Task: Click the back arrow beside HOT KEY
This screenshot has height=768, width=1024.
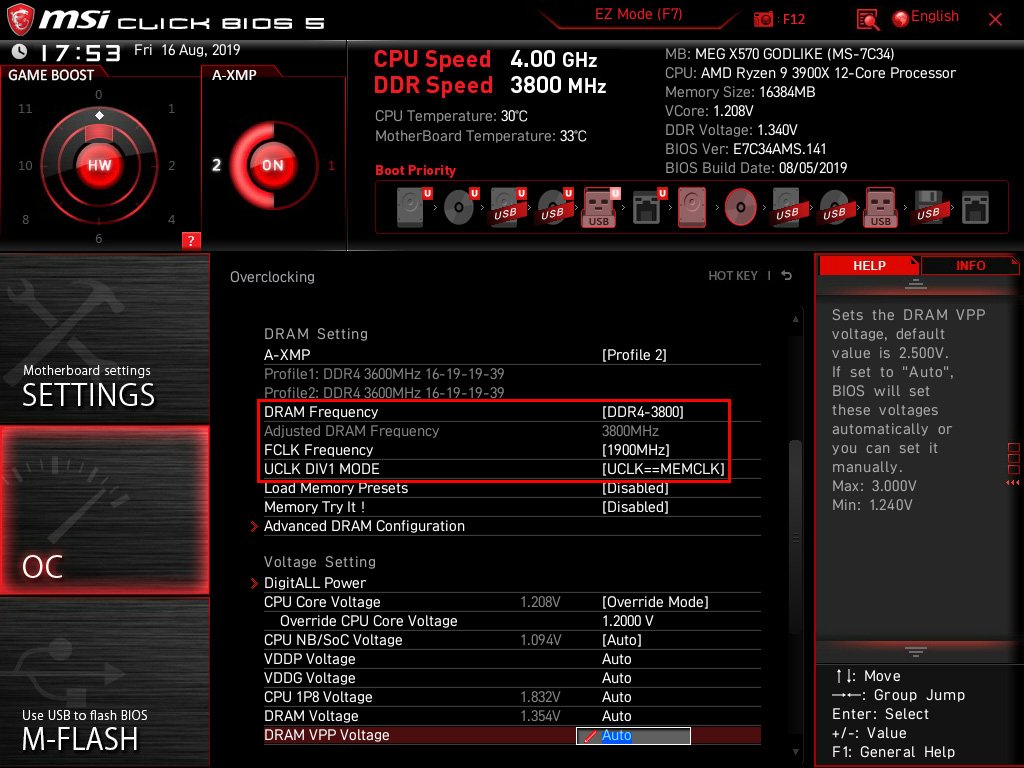Action: click(x=787, y=276)
